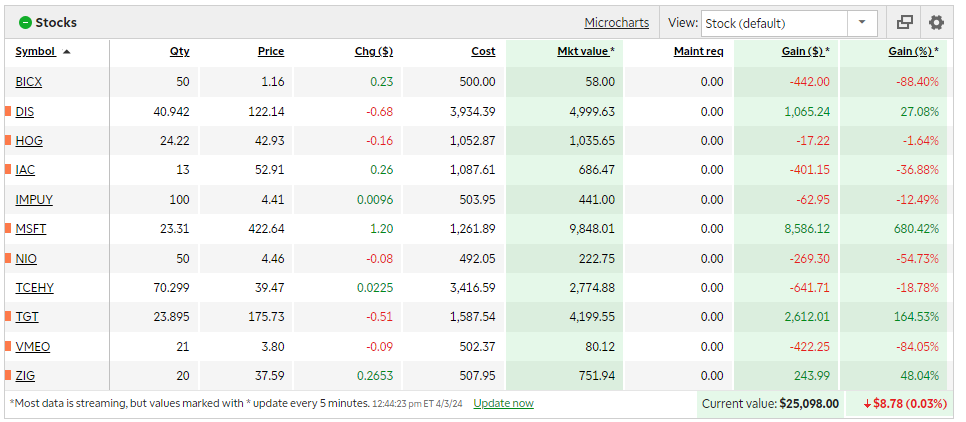The width and height of the screenshot is (966, 422).
Task: Open the TGT symbol link
Action: tap(27, 317)
